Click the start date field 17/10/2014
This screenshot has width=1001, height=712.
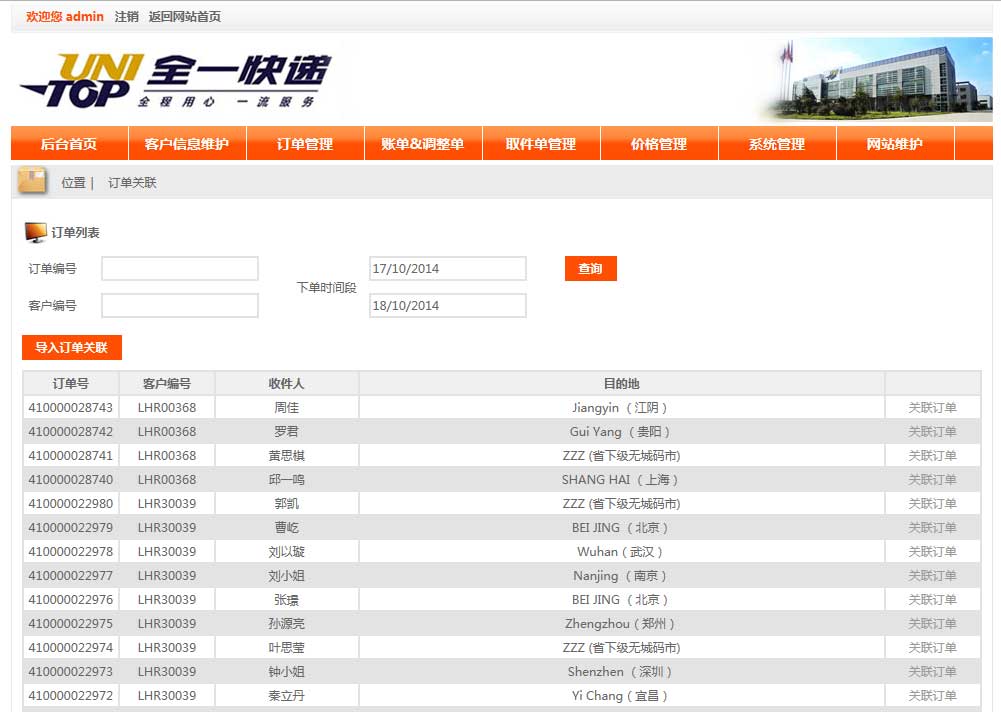coord(447,268)
